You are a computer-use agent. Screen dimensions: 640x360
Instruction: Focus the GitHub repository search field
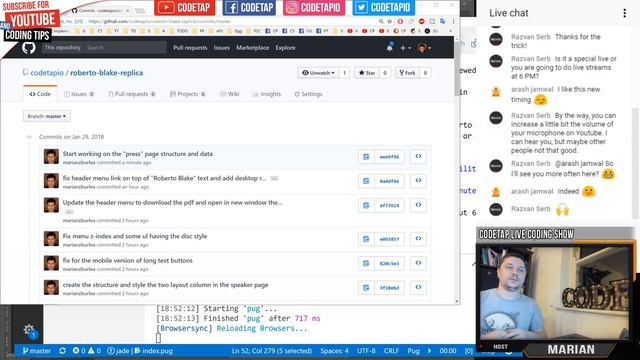(125, 48)
